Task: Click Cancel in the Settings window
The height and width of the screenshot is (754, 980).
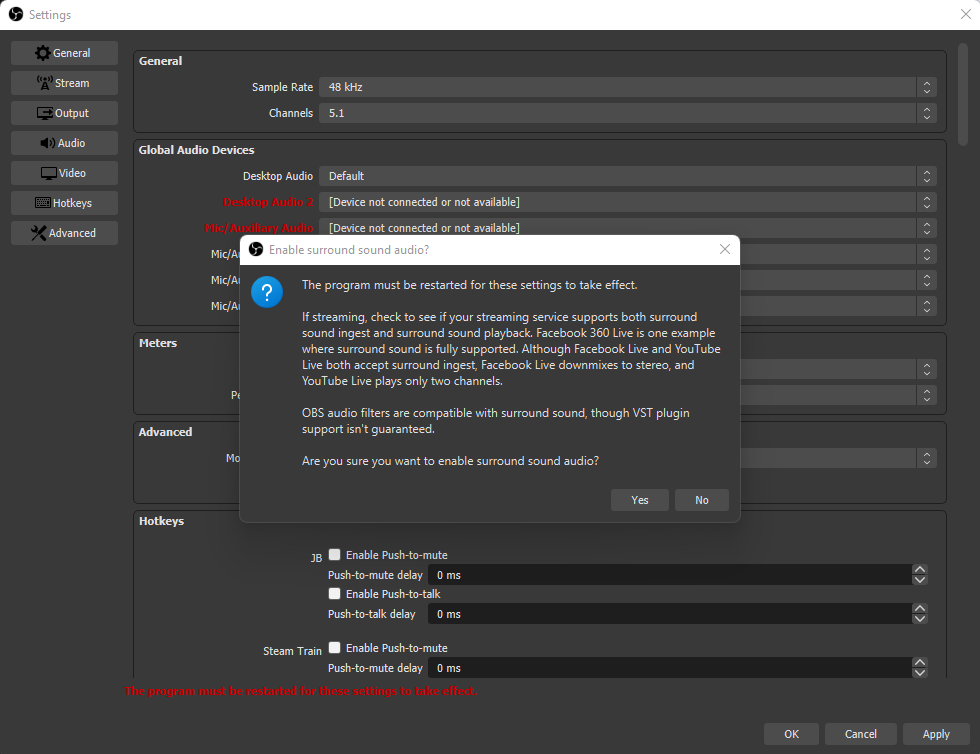Action: [860, 734]
